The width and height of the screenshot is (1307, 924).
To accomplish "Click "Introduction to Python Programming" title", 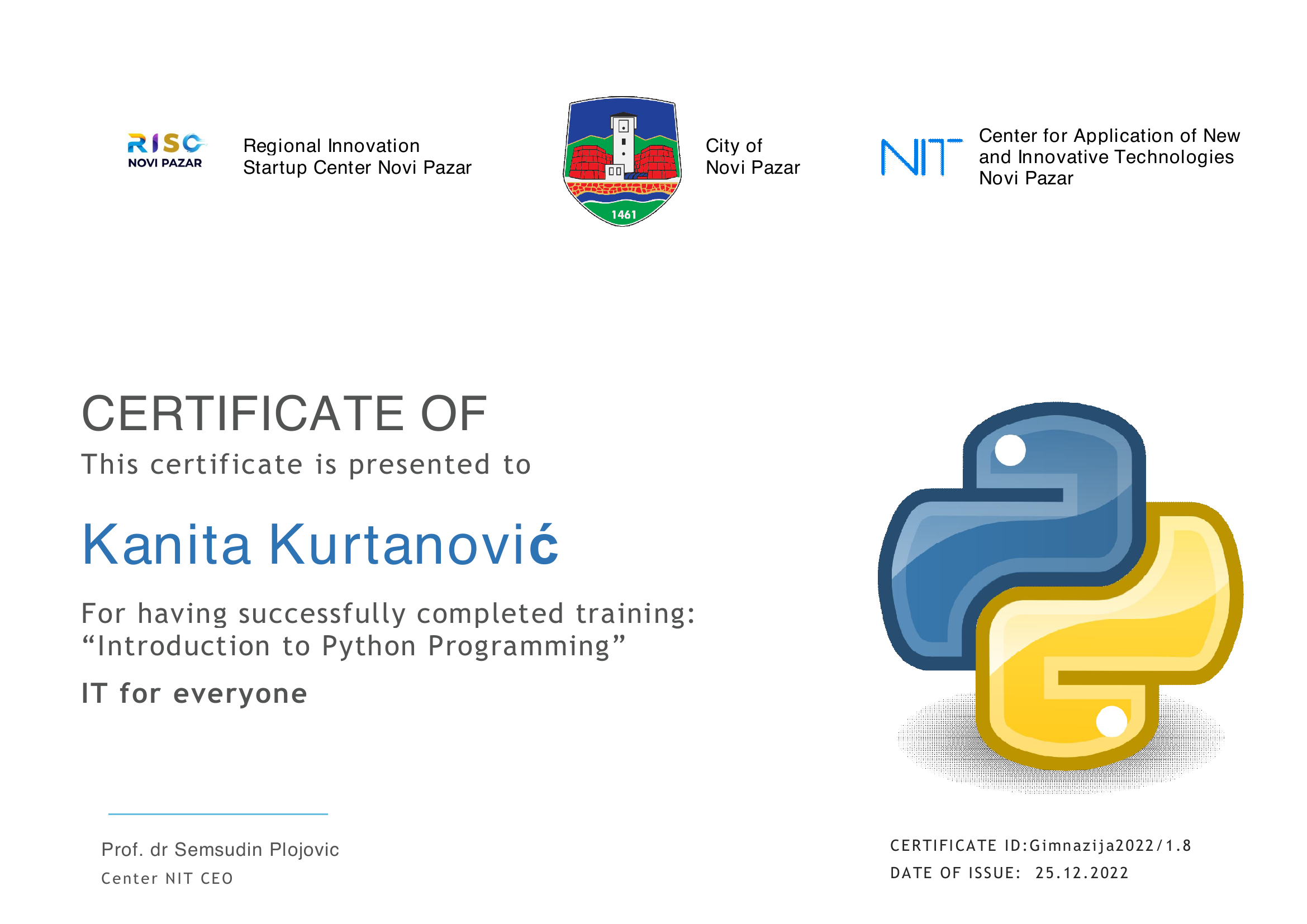I will coord(353,646).
